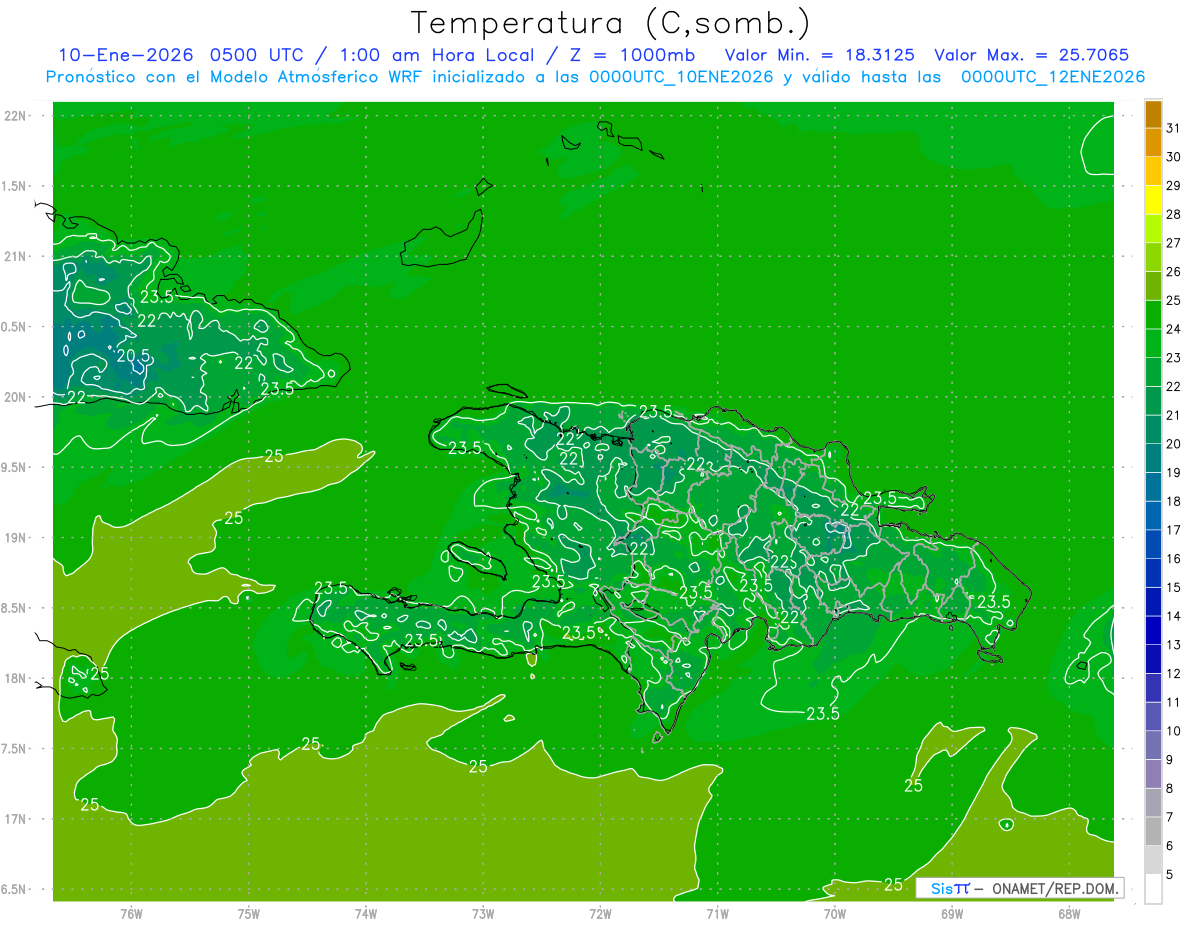Click the color scale label "16"

pos(1174,559)
